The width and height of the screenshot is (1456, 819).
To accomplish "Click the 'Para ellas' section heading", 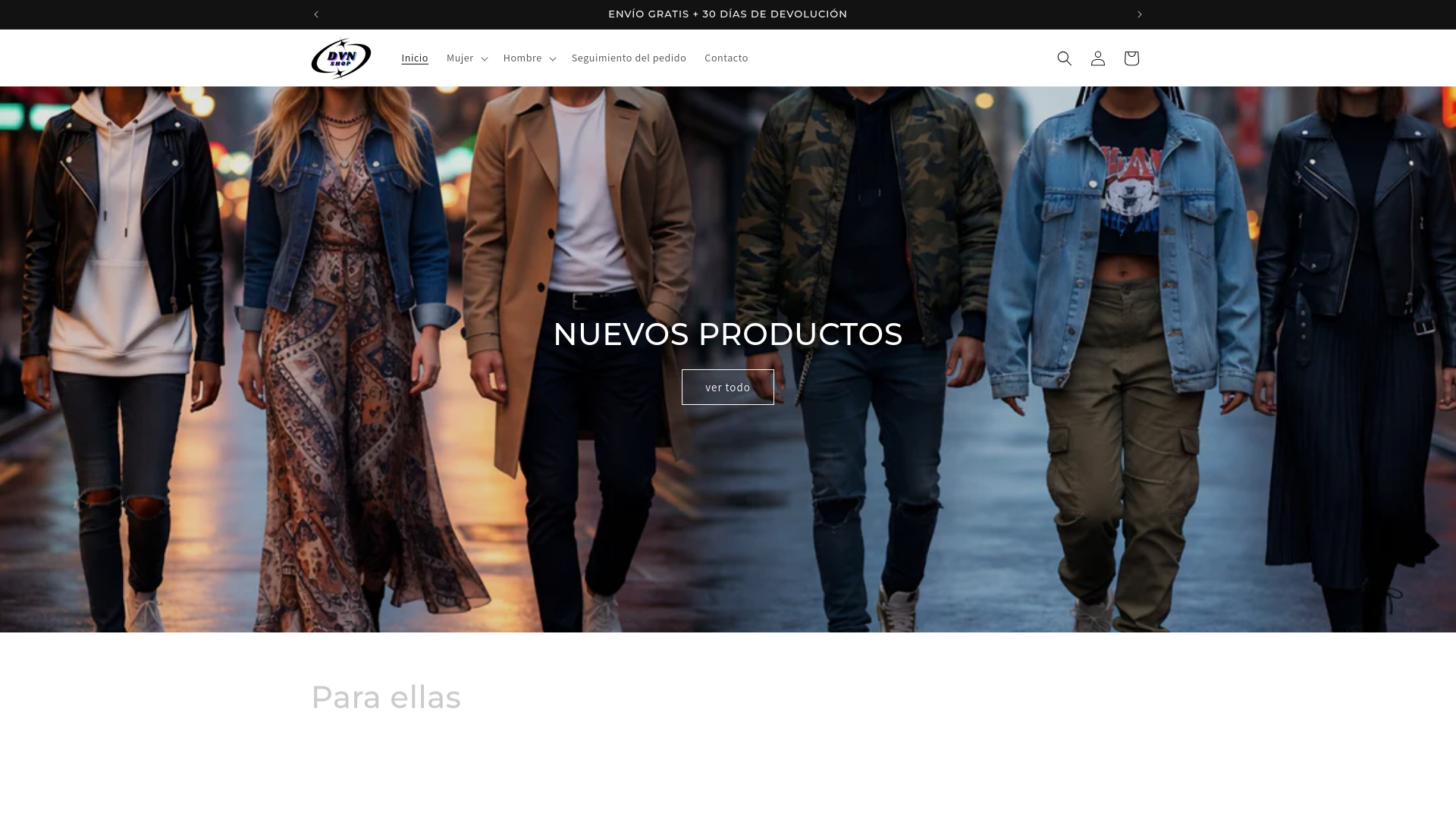I will click(386, 698).
